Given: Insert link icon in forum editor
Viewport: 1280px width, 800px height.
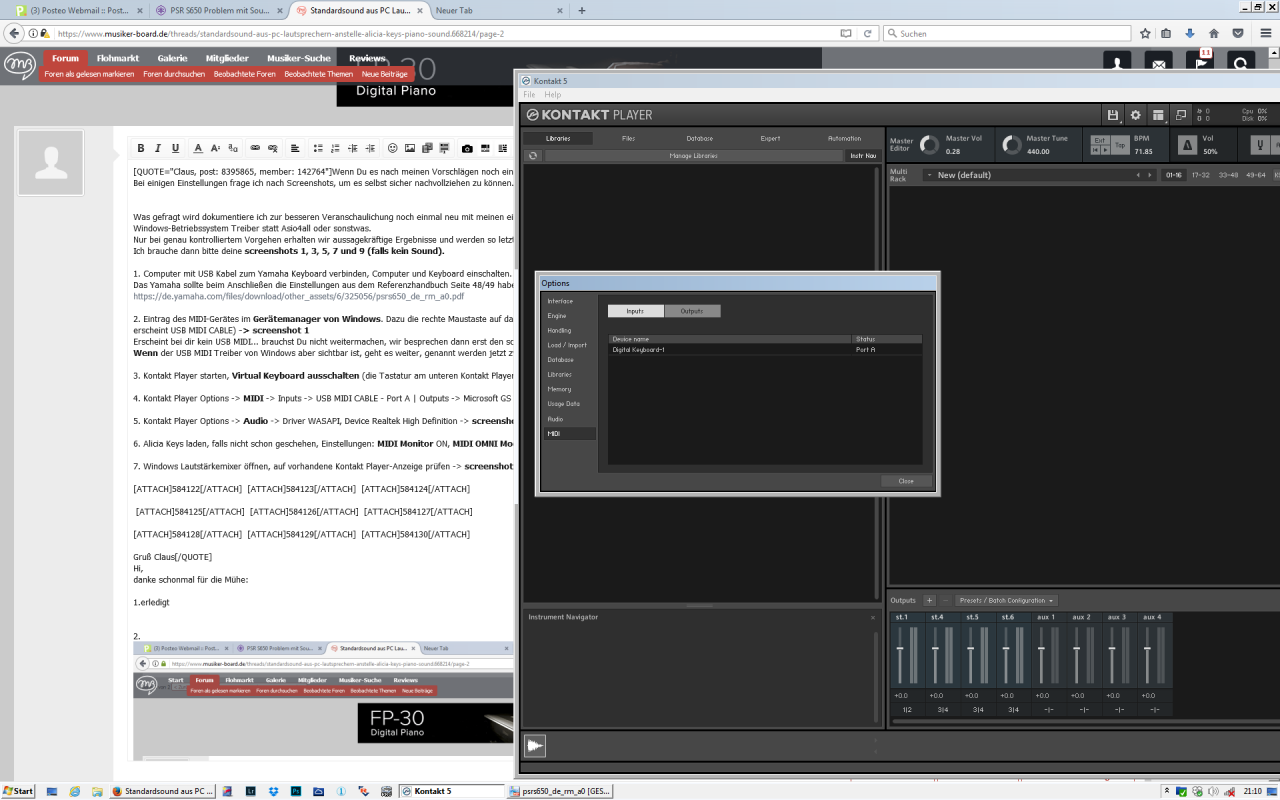Looking at the screenshot, I should pos(255,148).
